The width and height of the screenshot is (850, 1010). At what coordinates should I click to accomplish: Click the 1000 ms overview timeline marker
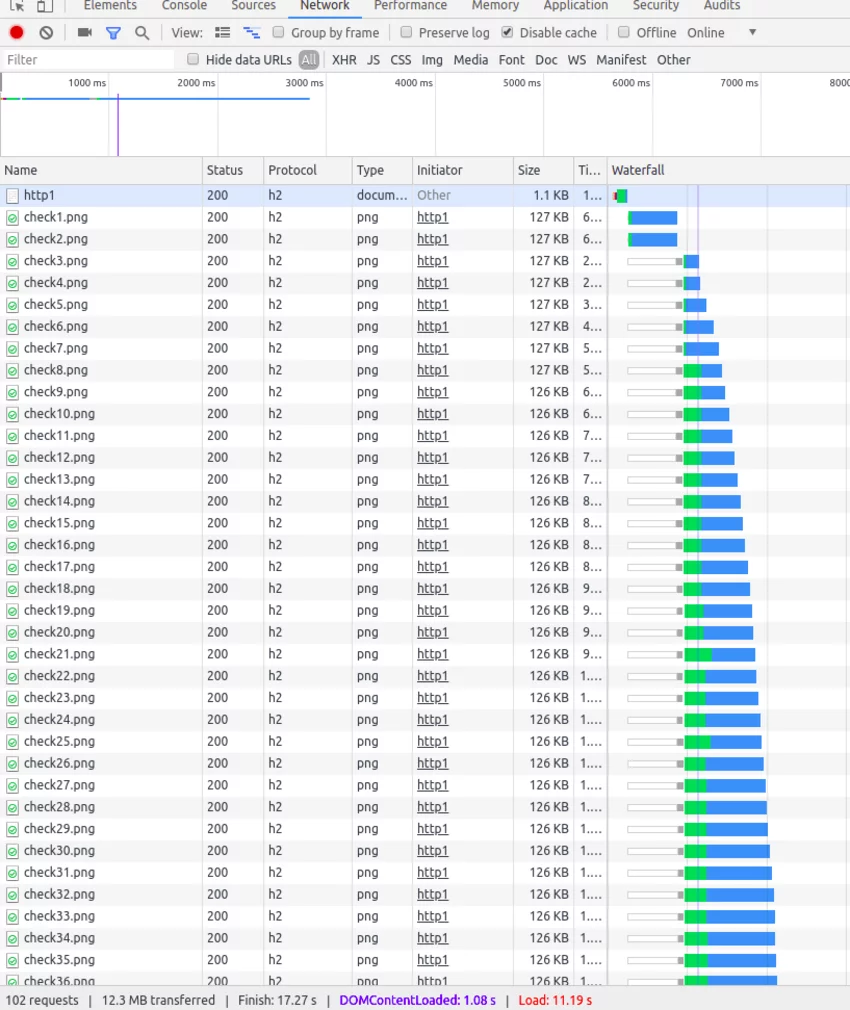[87, 83]
